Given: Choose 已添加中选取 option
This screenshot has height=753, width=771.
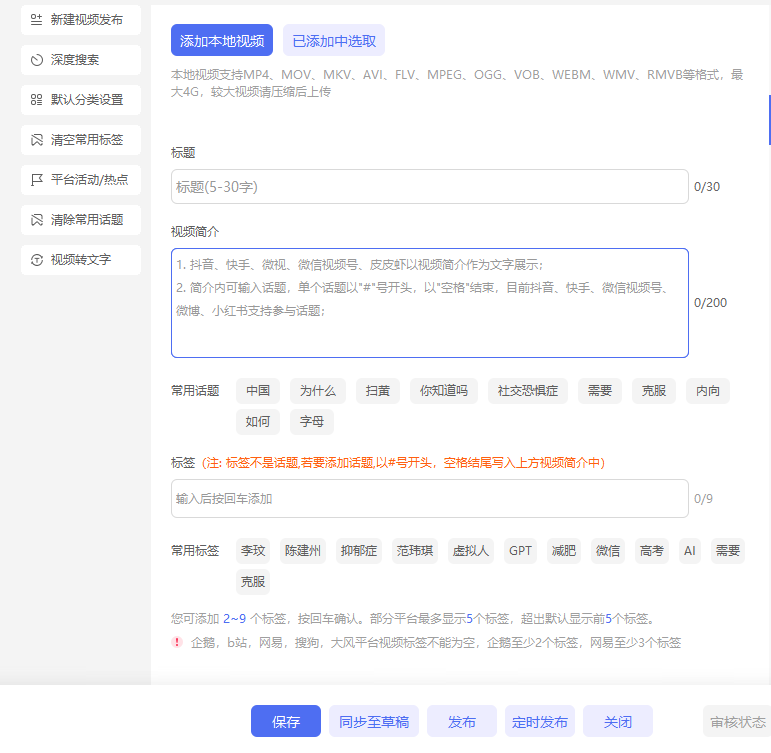Looking at the screenshot, I should click(334, 41).
